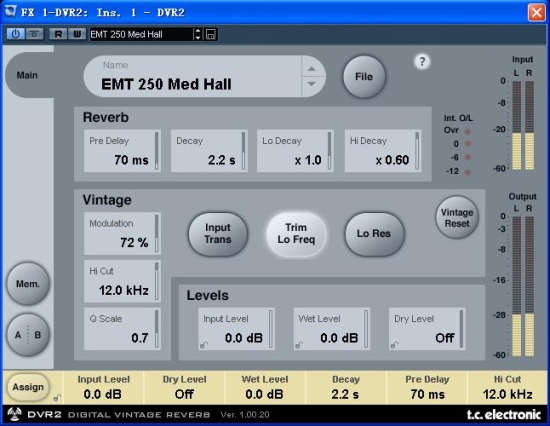Click the Vintage Reset button

coord(457,218)
